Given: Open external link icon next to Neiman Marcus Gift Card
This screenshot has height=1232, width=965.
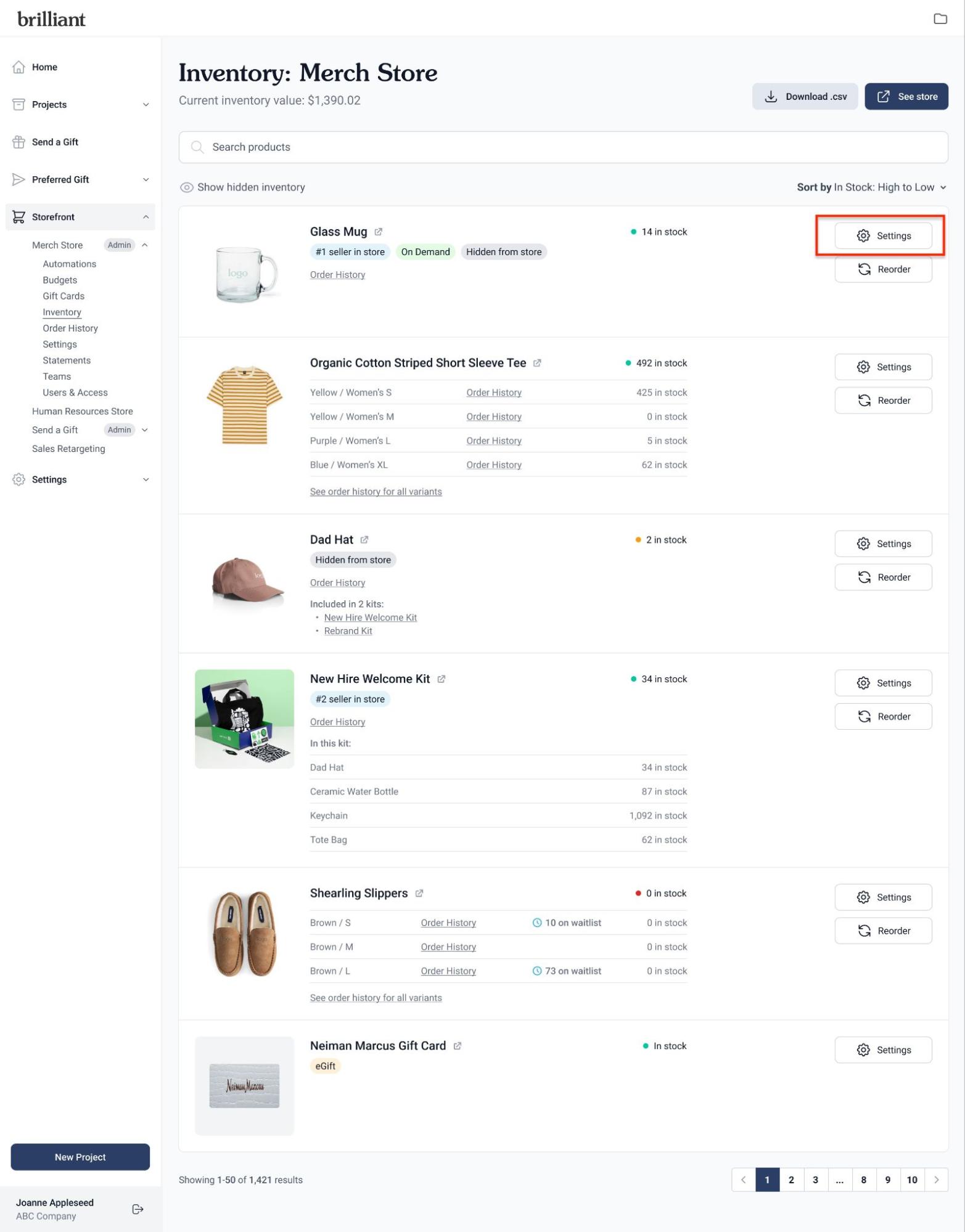Looking at the screenshot, I should pyautogui.click(x=458, y=1046).
